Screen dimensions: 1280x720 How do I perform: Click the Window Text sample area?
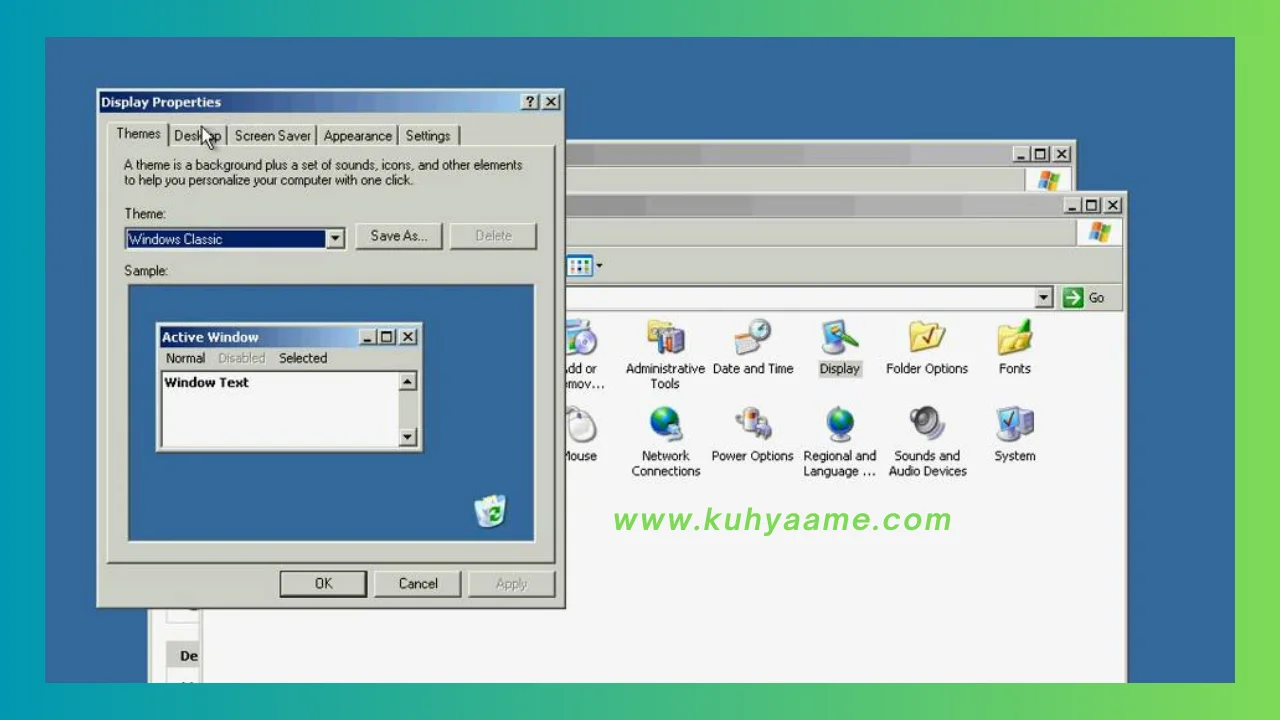coord(280,409)
